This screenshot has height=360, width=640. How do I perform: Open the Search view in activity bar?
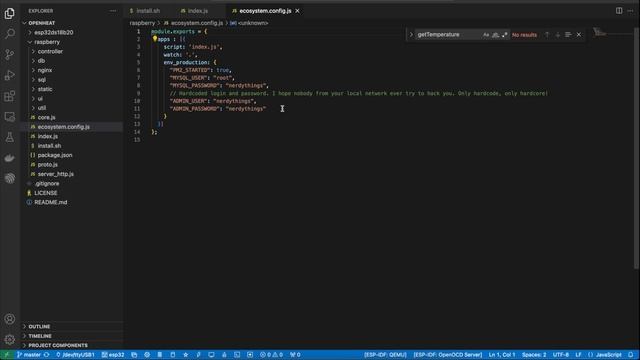tap(9, 33)
